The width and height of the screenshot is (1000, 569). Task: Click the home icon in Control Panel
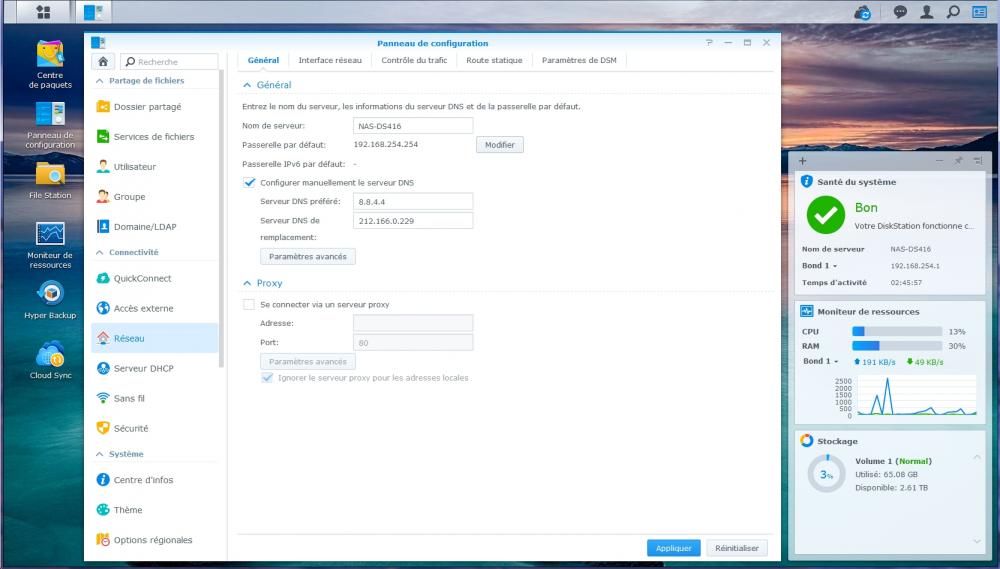[x=102, y=62]
